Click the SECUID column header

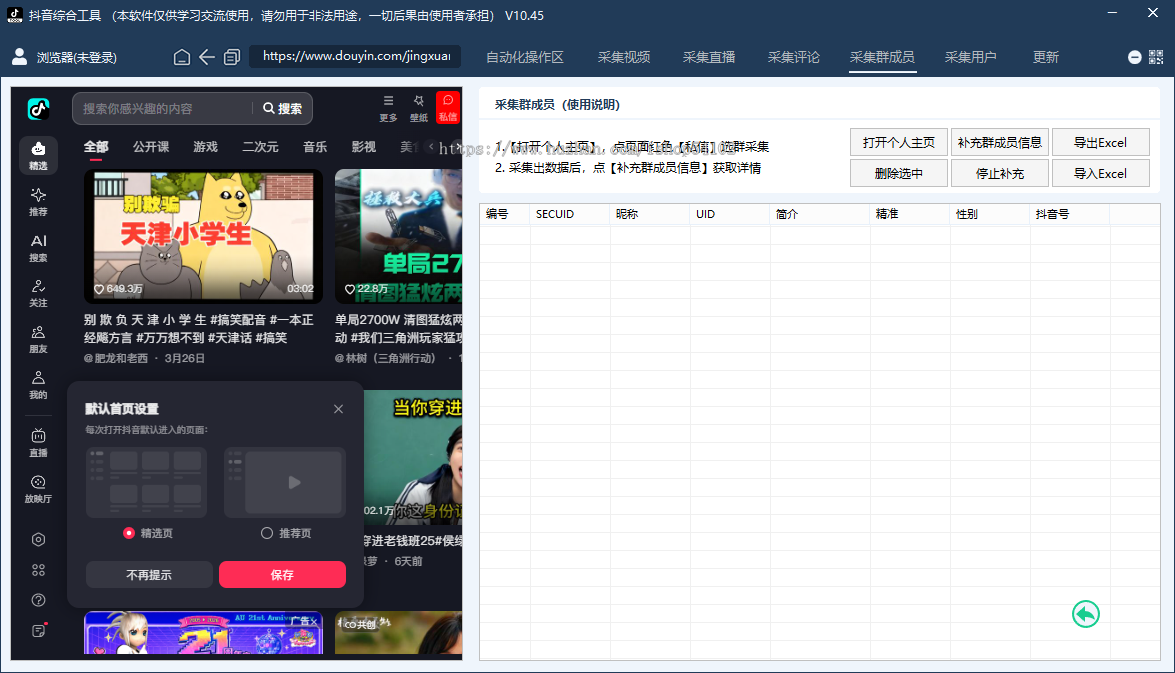pos(570,214)
